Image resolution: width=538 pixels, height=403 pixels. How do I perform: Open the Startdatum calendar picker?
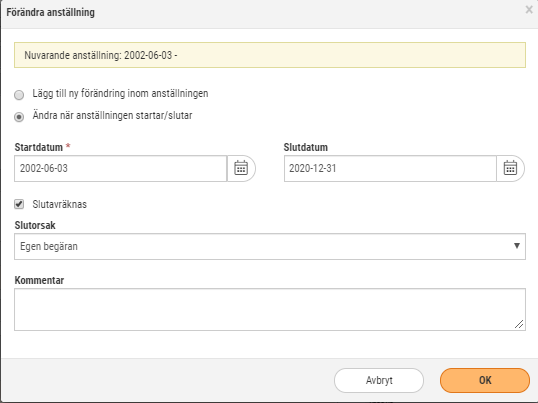(x=241, y=168)
